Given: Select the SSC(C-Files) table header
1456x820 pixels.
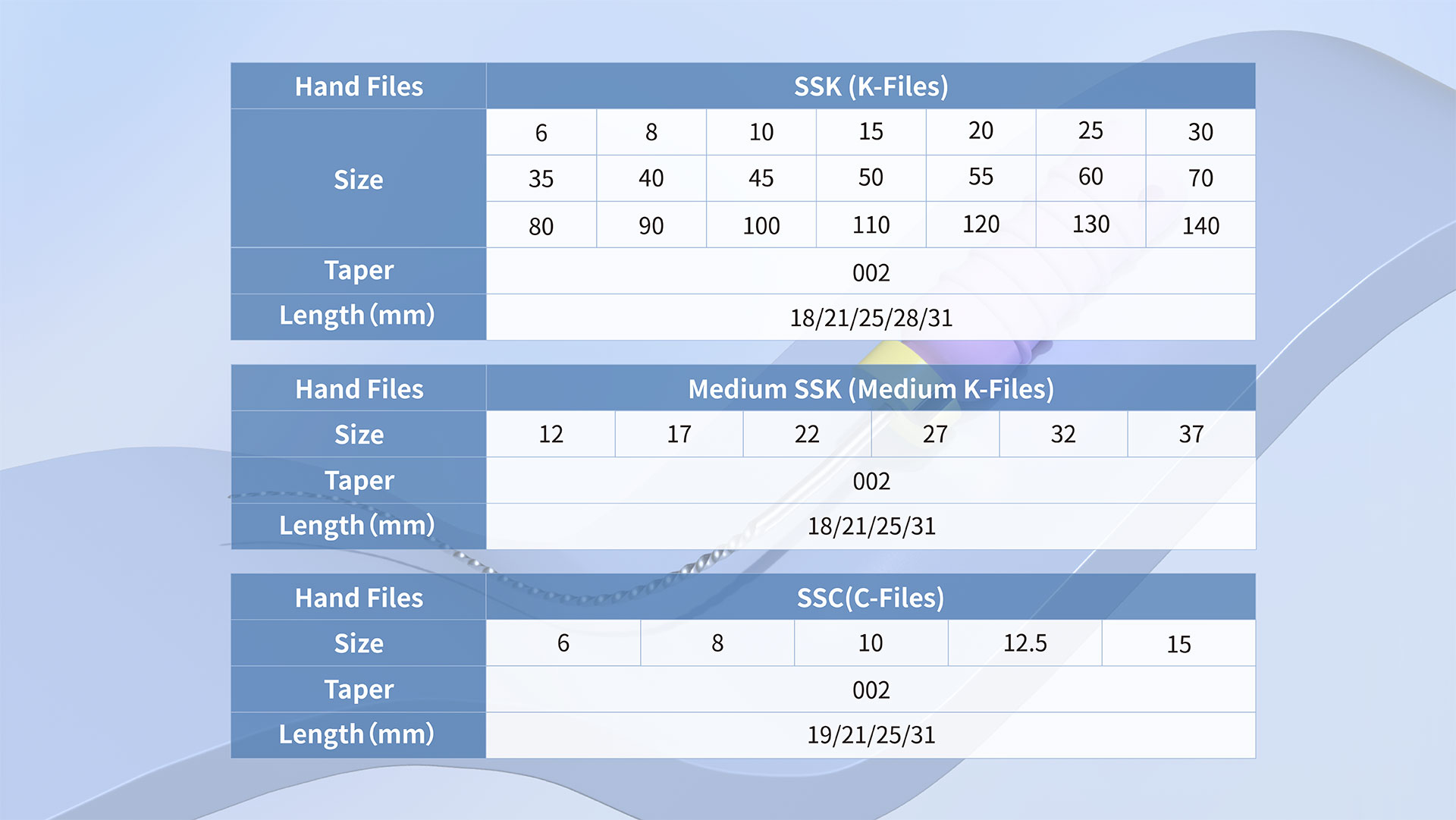Looking at the screenshot, I should [871, 598].
